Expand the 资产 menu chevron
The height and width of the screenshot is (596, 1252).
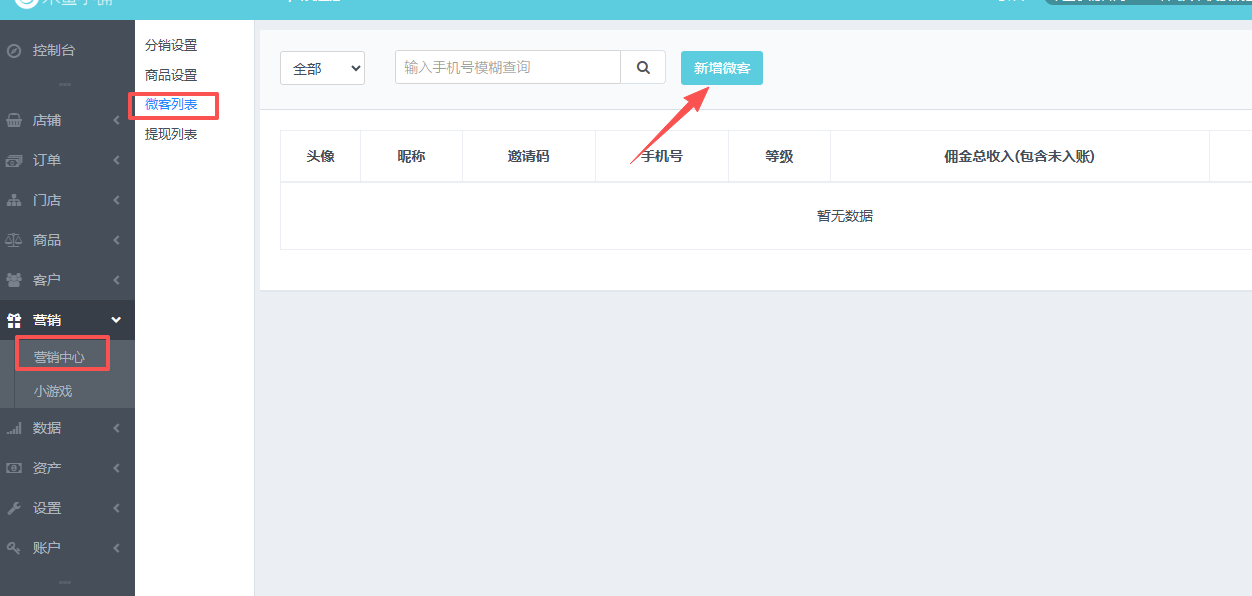tap(116, 468)
